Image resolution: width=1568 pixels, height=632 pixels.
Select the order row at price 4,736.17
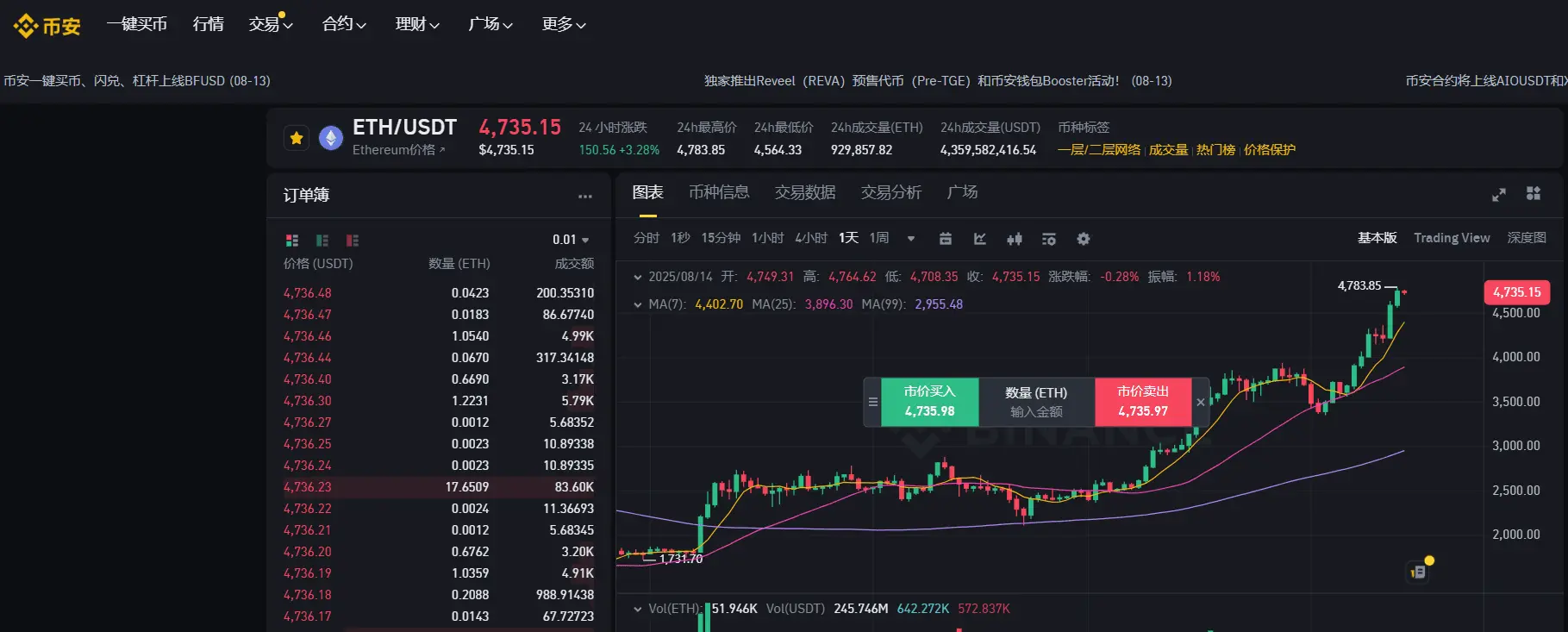tap(439, 616)
